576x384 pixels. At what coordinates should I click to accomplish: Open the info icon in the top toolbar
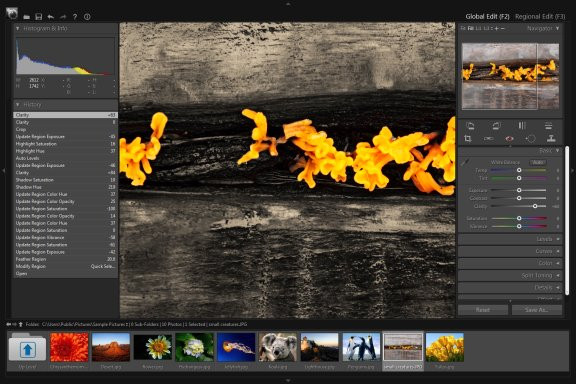(87, 17)
